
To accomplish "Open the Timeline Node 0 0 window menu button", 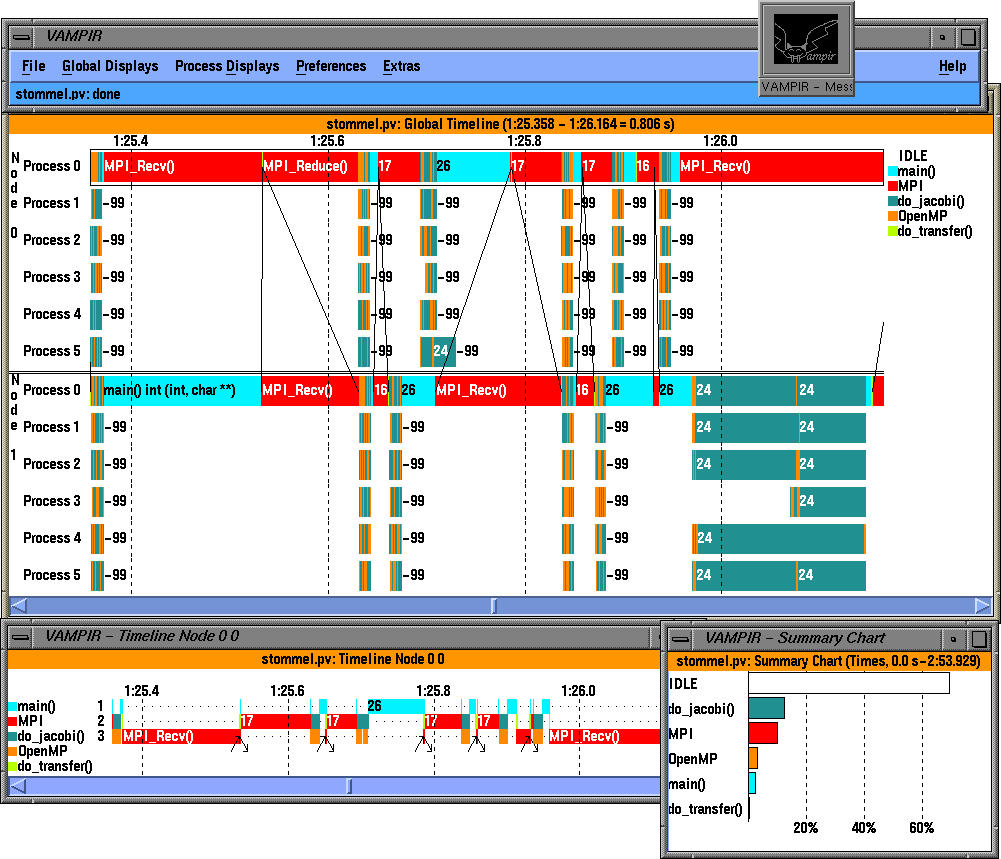I will coord(20,636).
